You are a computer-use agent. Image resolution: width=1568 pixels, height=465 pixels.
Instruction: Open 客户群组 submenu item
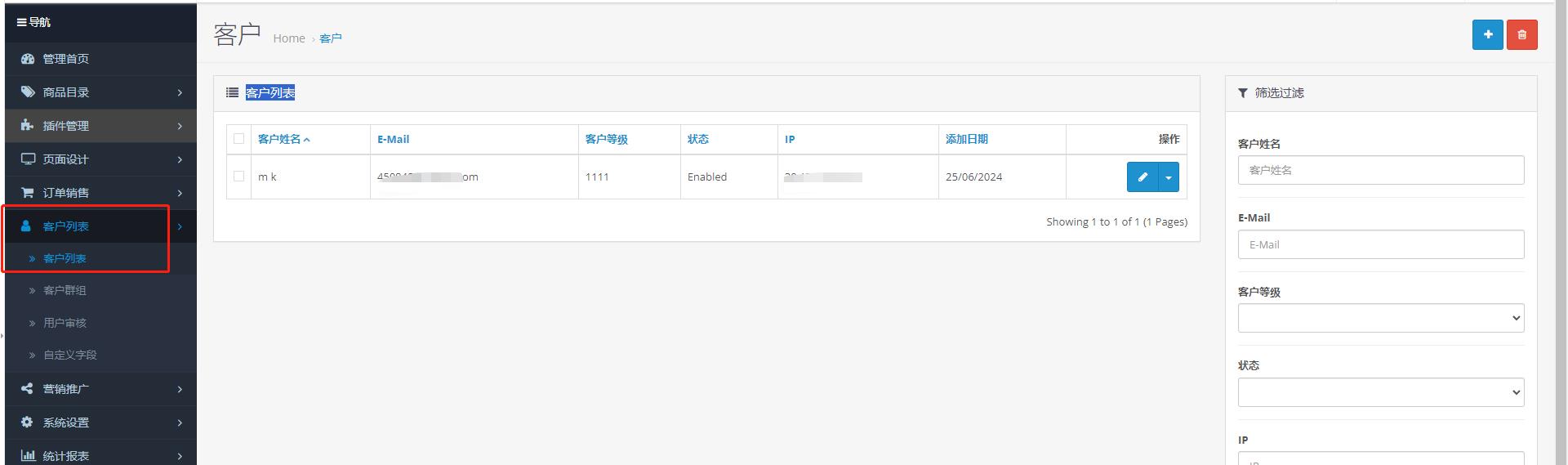tap(65, 290)
